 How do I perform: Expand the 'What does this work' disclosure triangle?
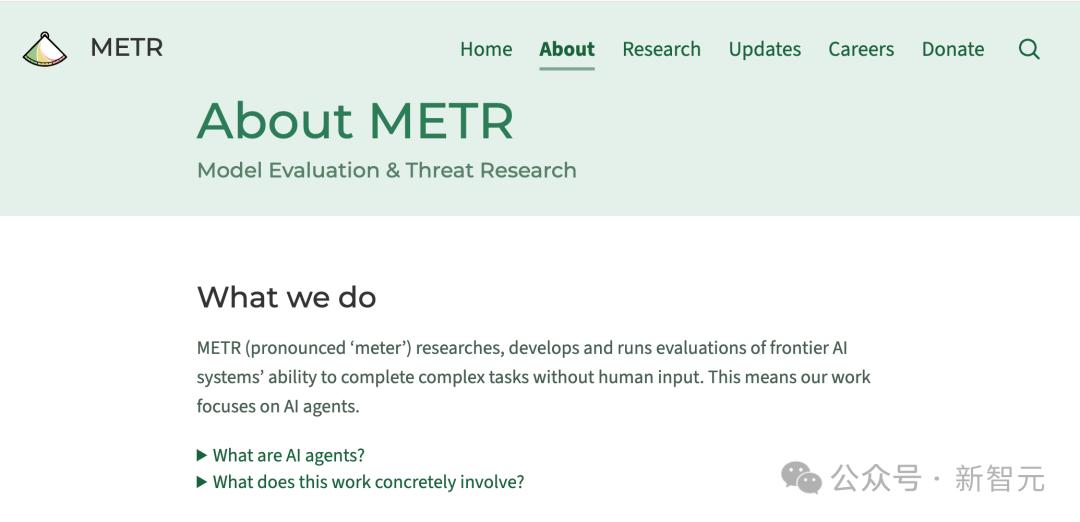click(x=202, y=482)
